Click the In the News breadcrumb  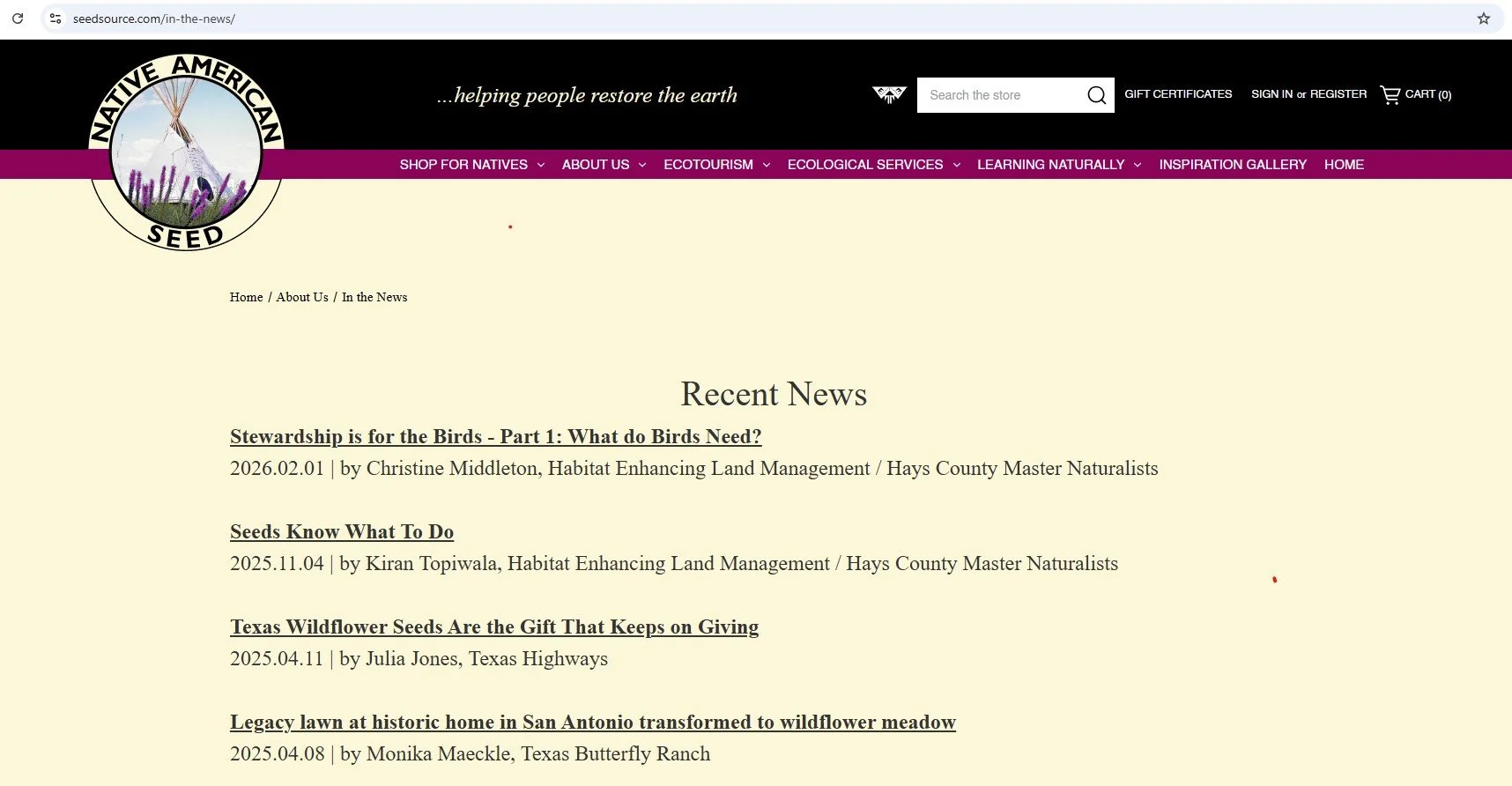tap(374, 298)
